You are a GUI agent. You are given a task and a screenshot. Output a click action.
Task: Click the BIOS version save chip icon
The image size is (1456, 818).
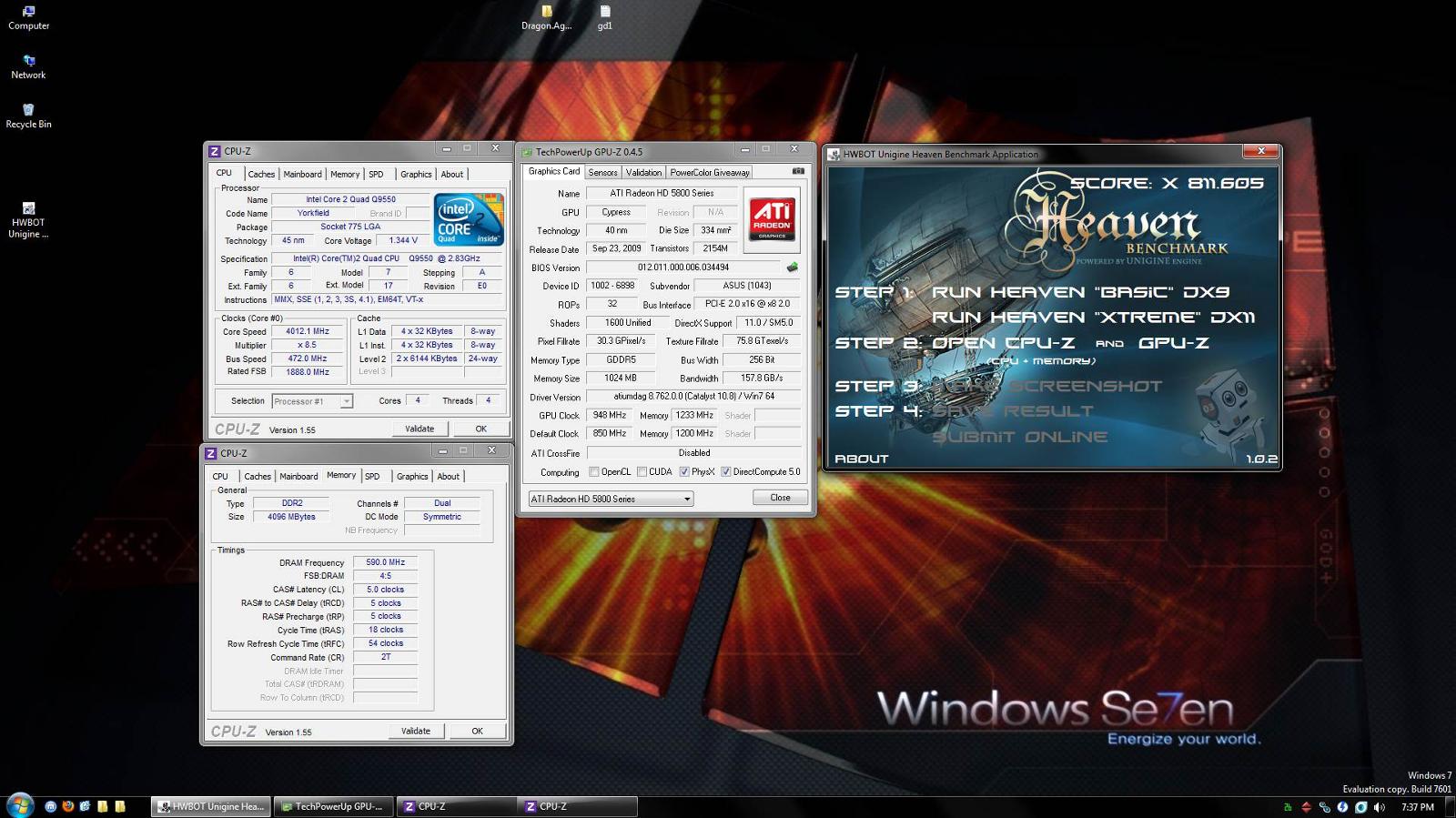(792, 268)
